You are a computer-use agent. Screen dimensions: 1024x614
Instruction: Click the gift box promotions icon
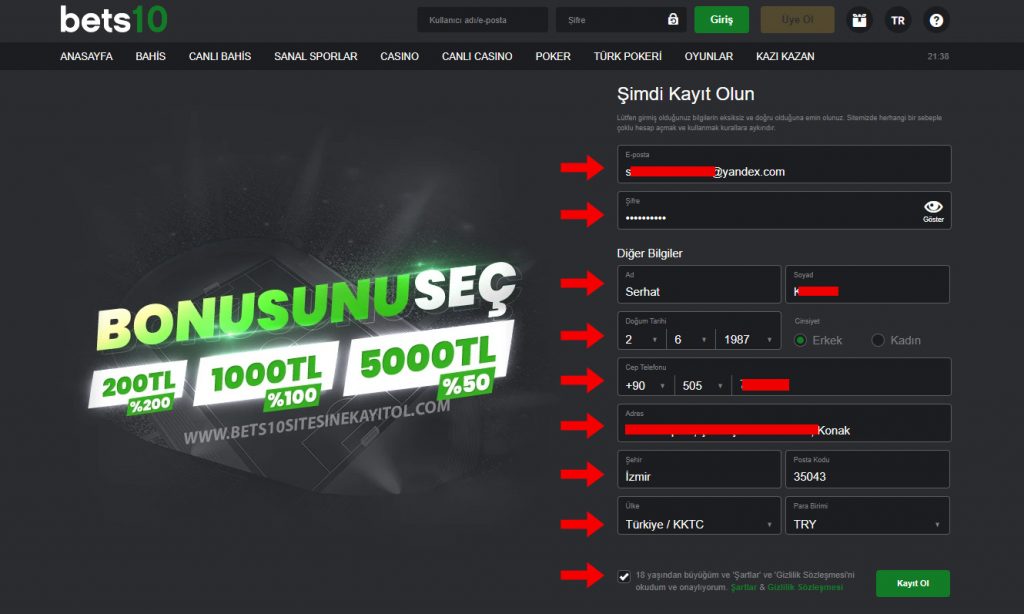(859, 20)
